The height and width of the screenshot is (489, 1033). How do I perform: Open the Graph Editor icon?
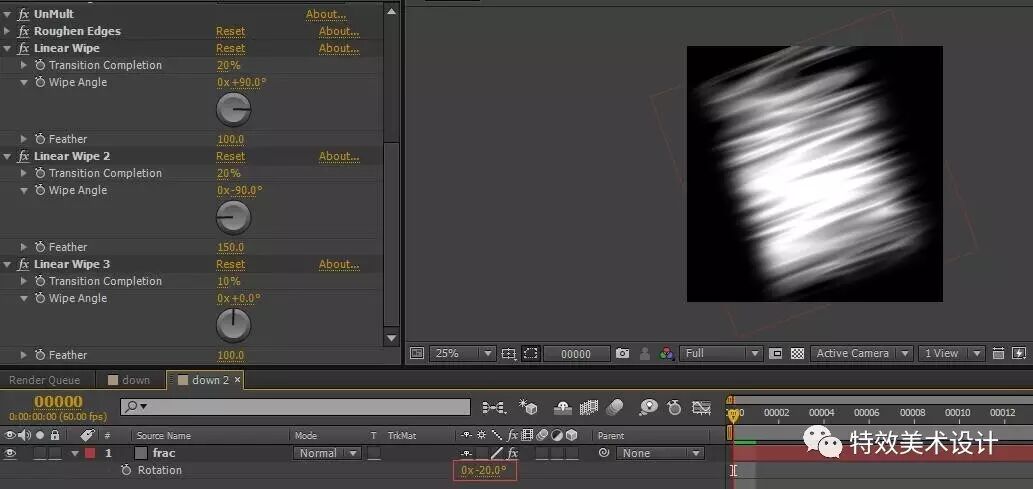coord(702,408)
